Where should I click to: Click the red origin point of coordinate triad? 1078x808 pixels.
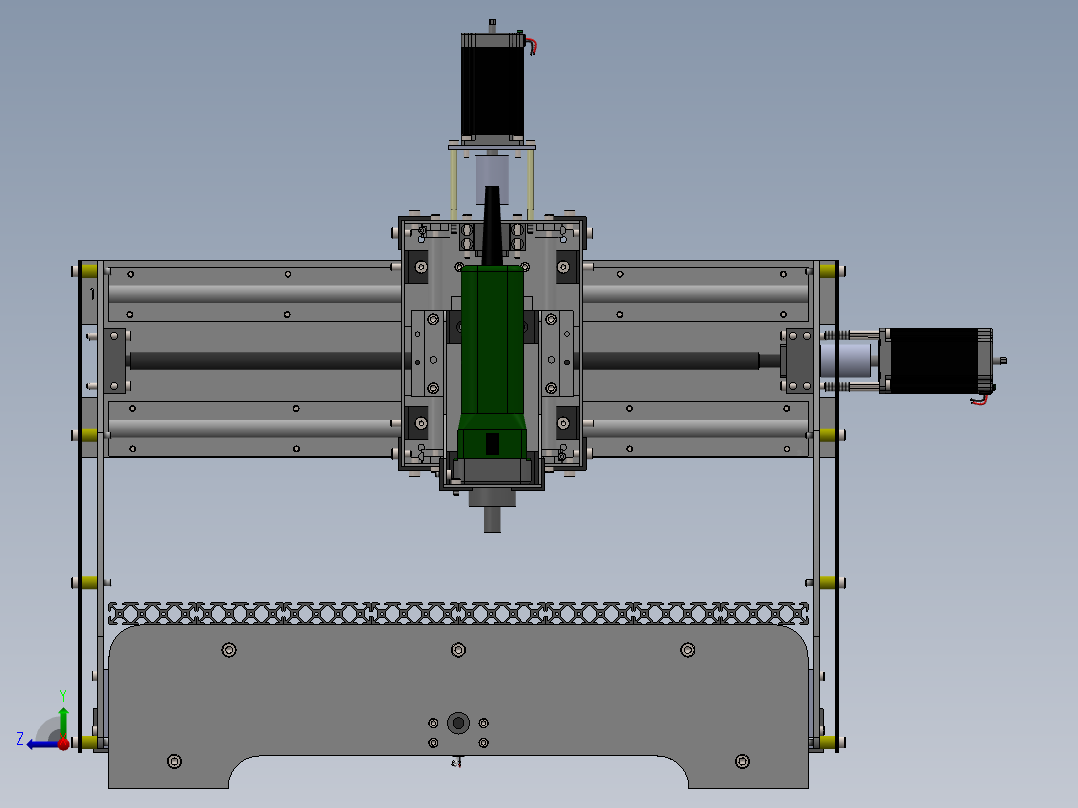pyautogui.click(x=64, y=743)
